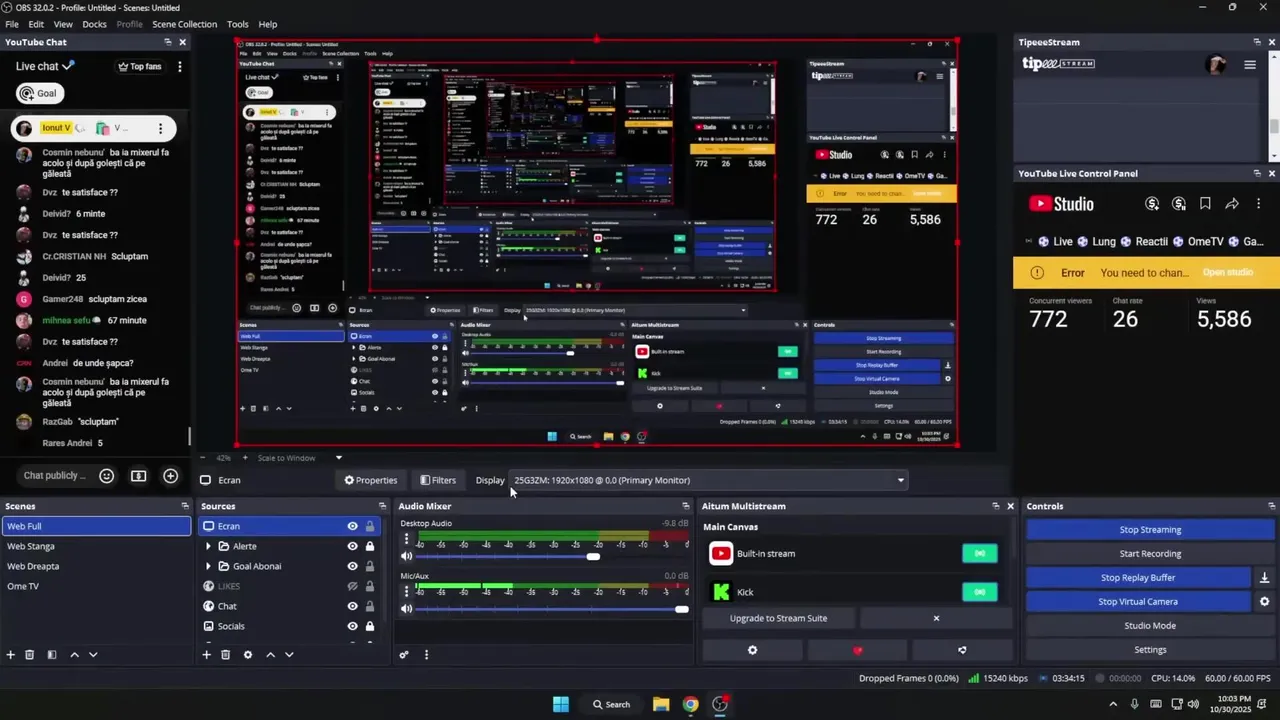This screenshot has width=1280, height=720.
Task: Click plus icon beside chat input
Action: click(171, 476)
